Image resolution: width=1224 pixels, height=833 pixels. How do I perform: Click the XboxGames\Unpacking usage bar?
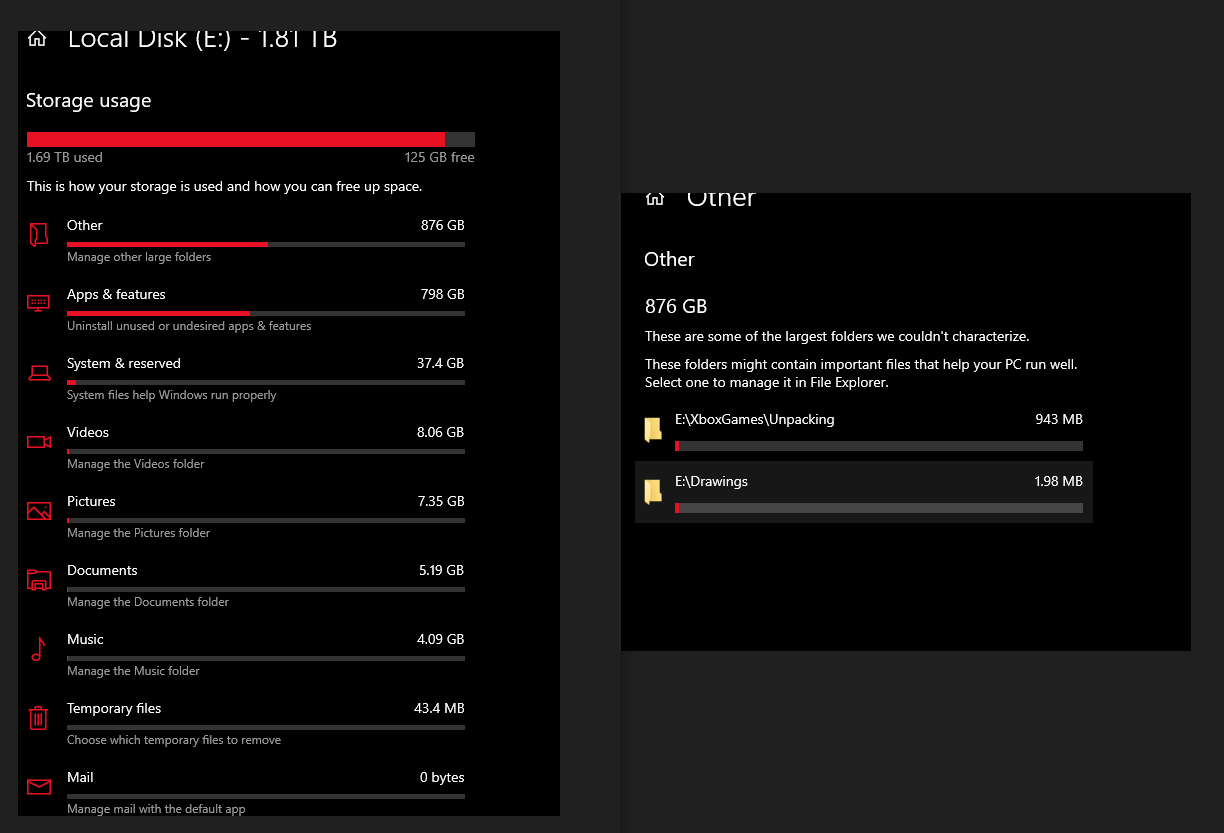[879, 446]
